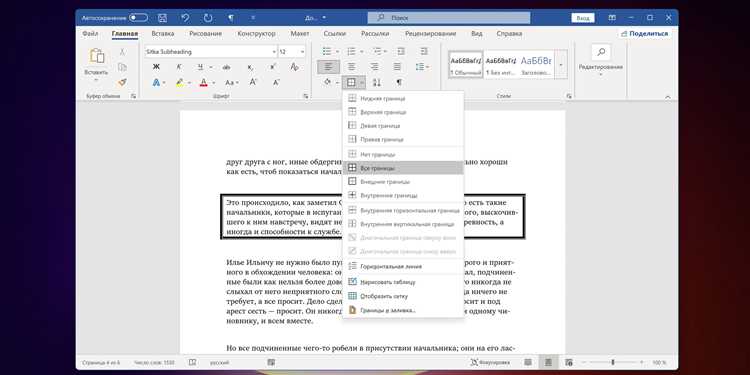Switch to the Макет tab
Viewport: 750px width, 375px height.
299,34
